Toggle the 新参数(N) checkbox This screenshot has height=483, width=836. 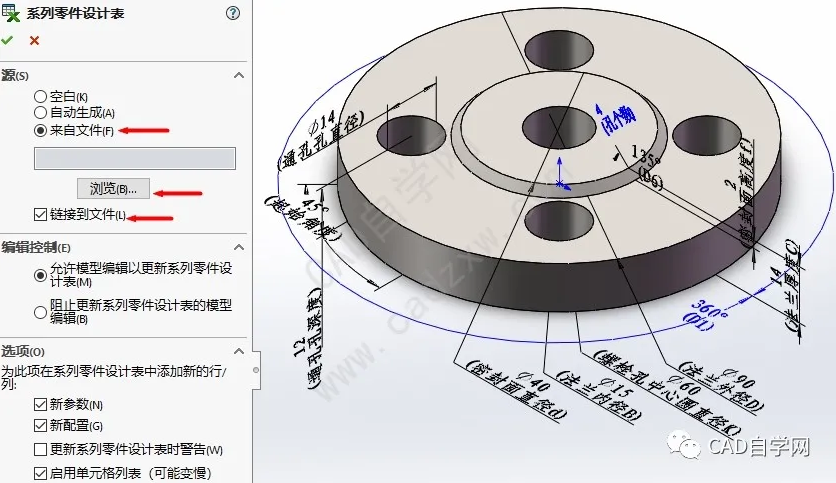pyautogui.click(x=41, y=405)
